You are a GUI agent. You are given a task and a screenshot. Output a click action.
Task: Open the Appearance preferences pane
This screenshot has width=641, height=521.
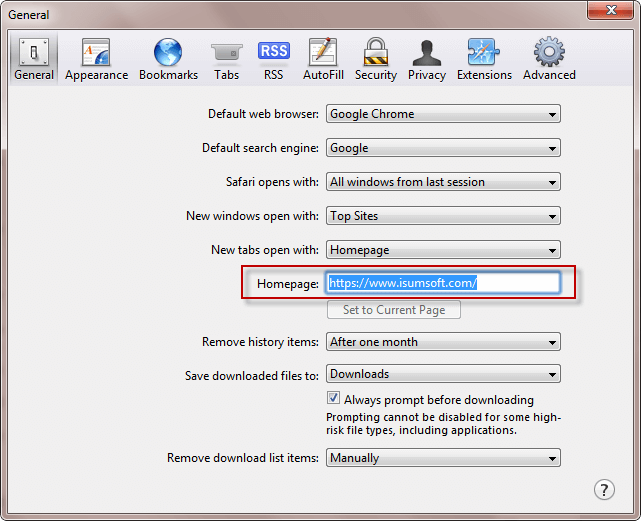coord(96,58)
